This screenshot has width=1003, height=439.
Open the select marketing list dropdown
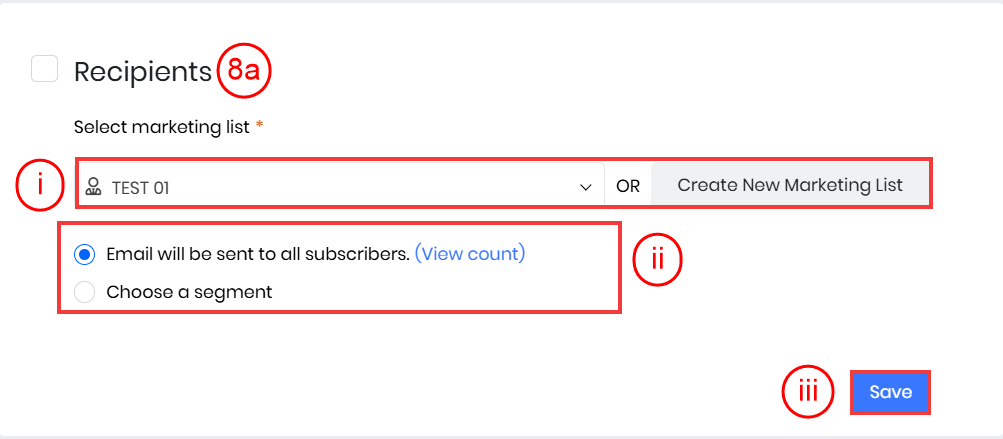[340, 186]
